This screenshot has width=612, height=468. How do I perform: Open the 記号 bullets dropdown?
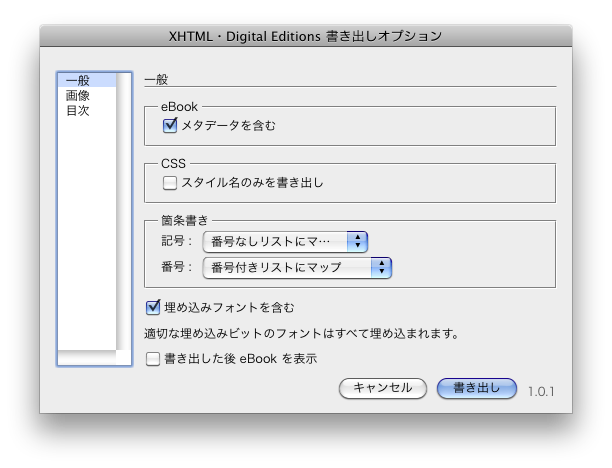[x=285, y=242]
